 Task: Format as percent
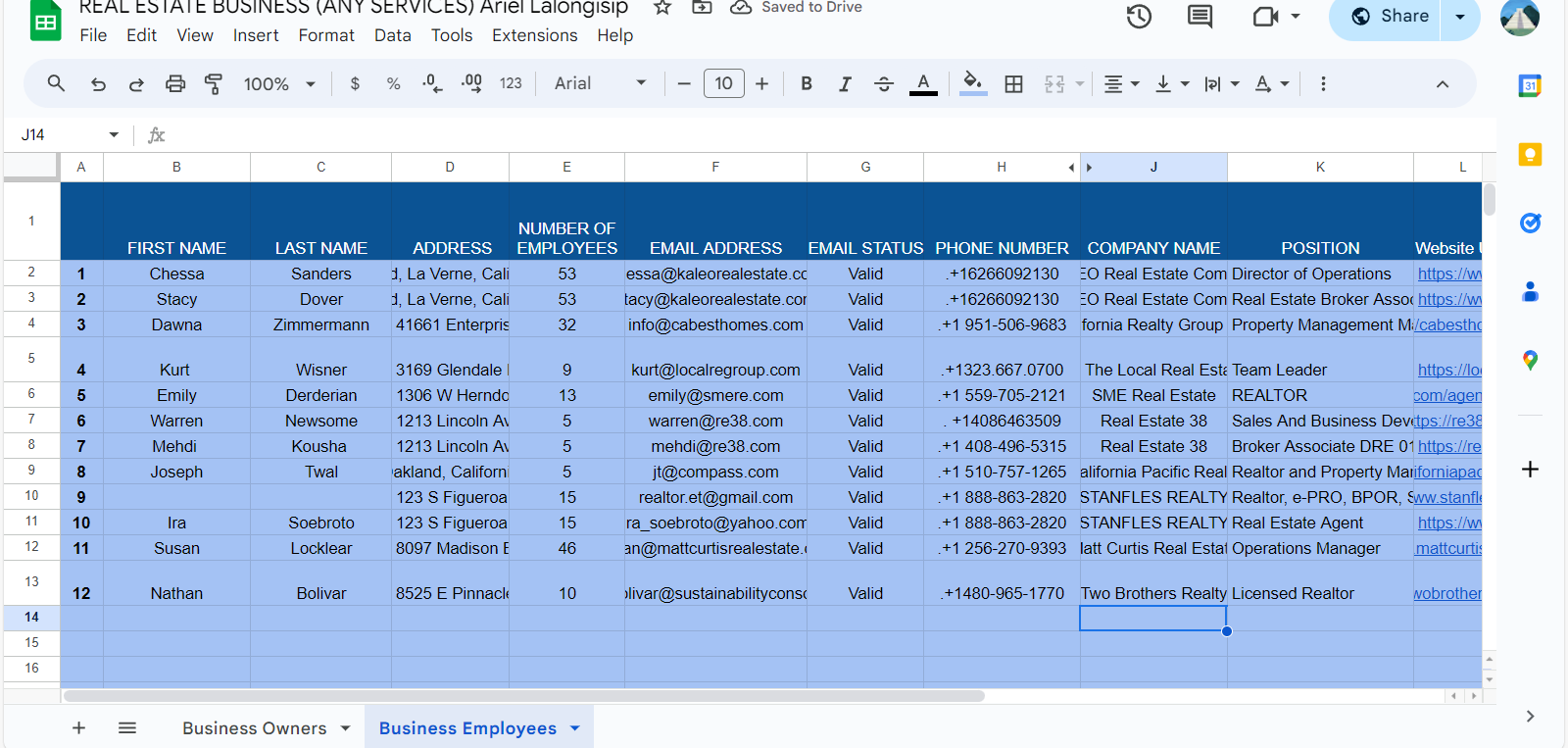coord(393,84)
